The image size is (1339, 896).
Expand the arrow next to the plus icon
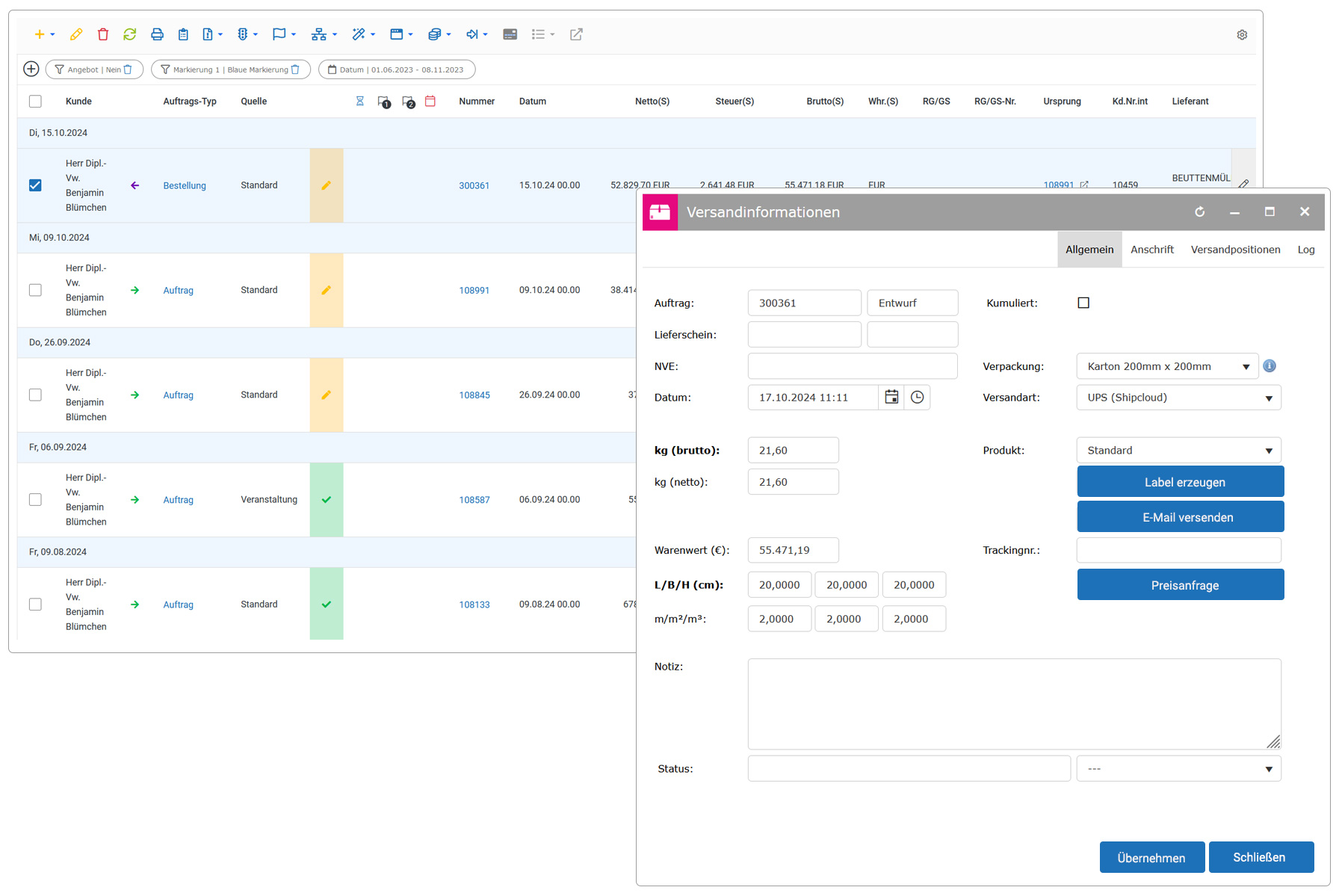(x=52, y=35)
